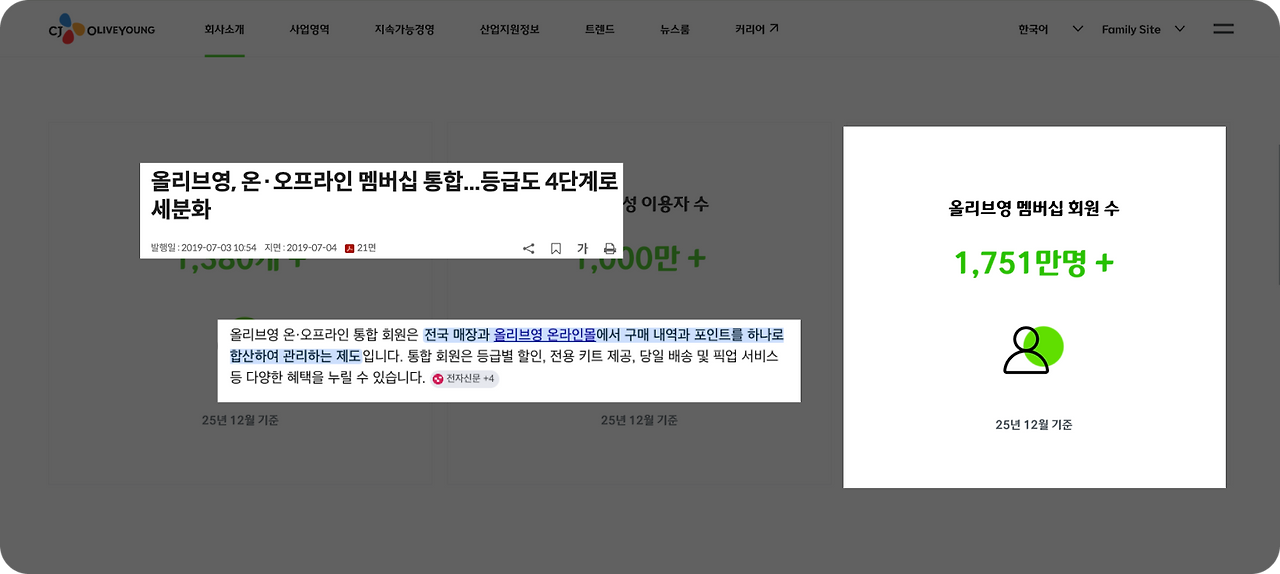
Task: Click the 전자신문 +4 source chip
Action: (465, 379)
